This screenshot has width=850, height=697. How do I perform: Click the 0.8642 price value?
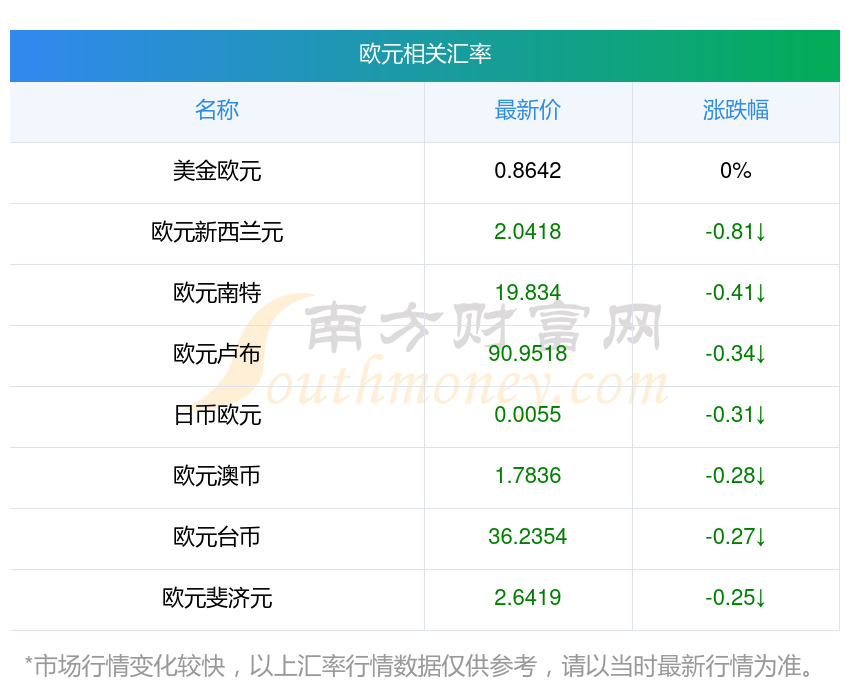click(527, 171)
